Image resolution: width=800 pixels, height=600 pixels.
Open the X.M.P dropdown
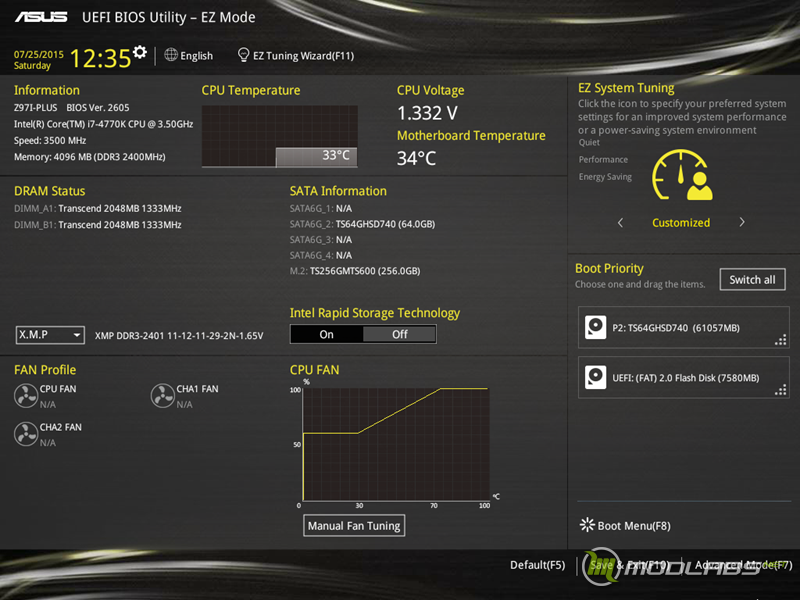click(x=50, y=335)
